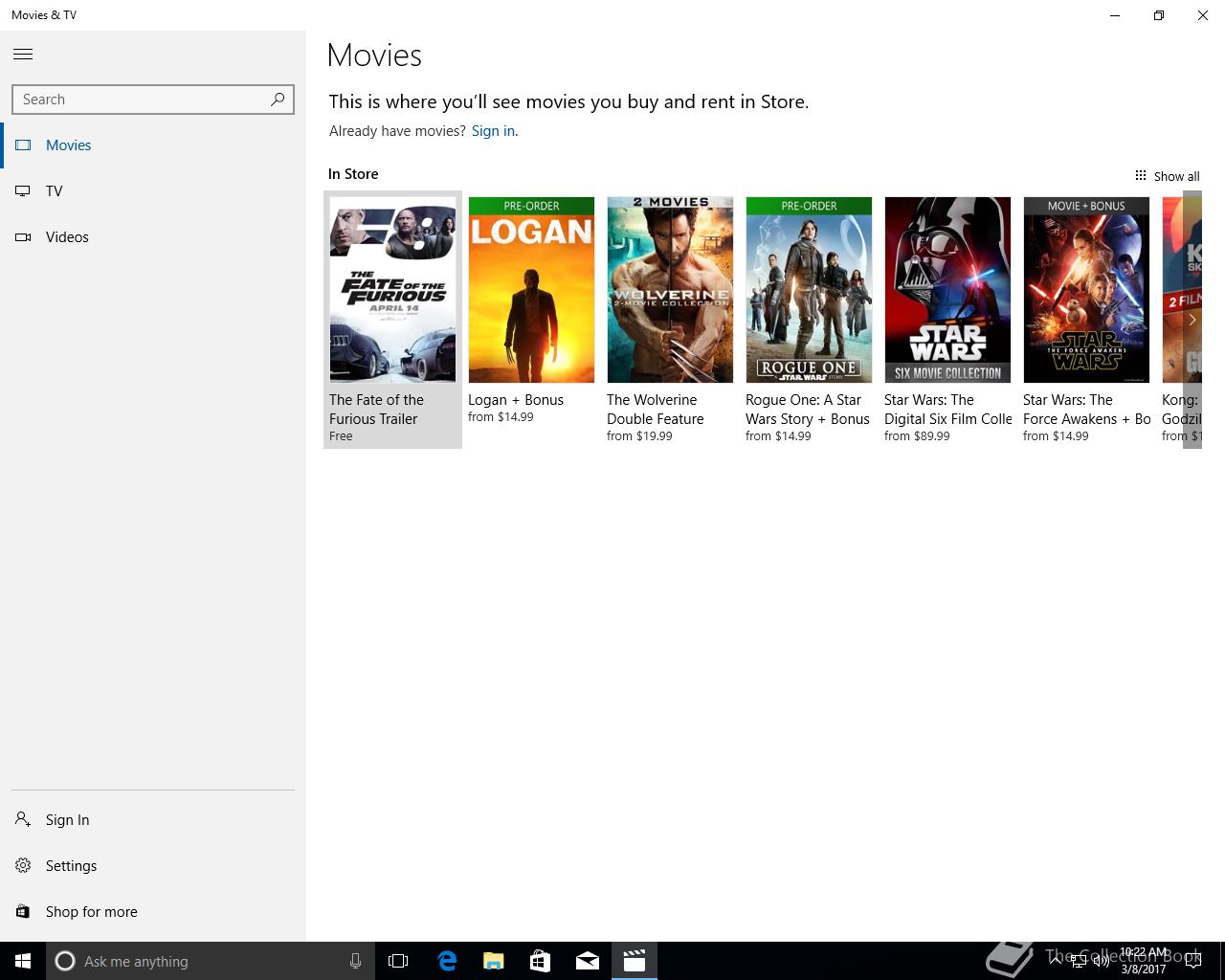Click 'Star Wars: The Force Awakens' title text

1087,410
